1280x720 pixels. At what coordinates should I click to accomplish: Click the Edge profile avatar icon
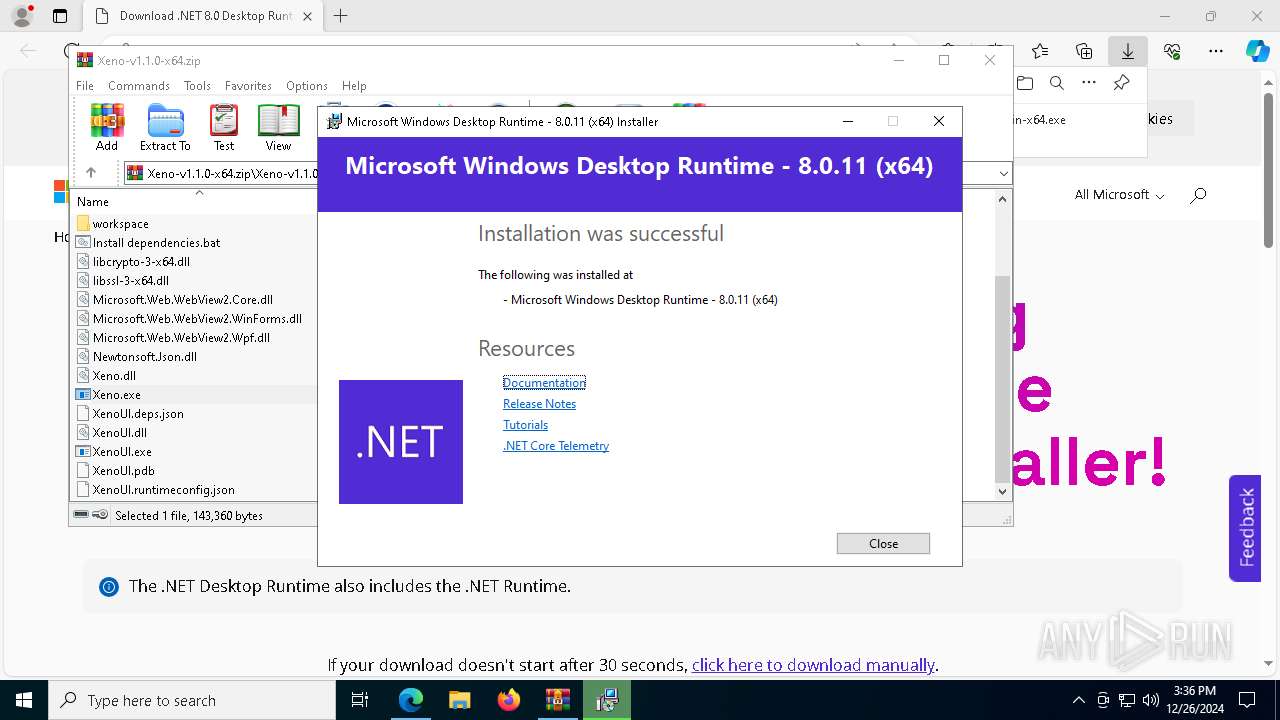(x=21, y=16)
